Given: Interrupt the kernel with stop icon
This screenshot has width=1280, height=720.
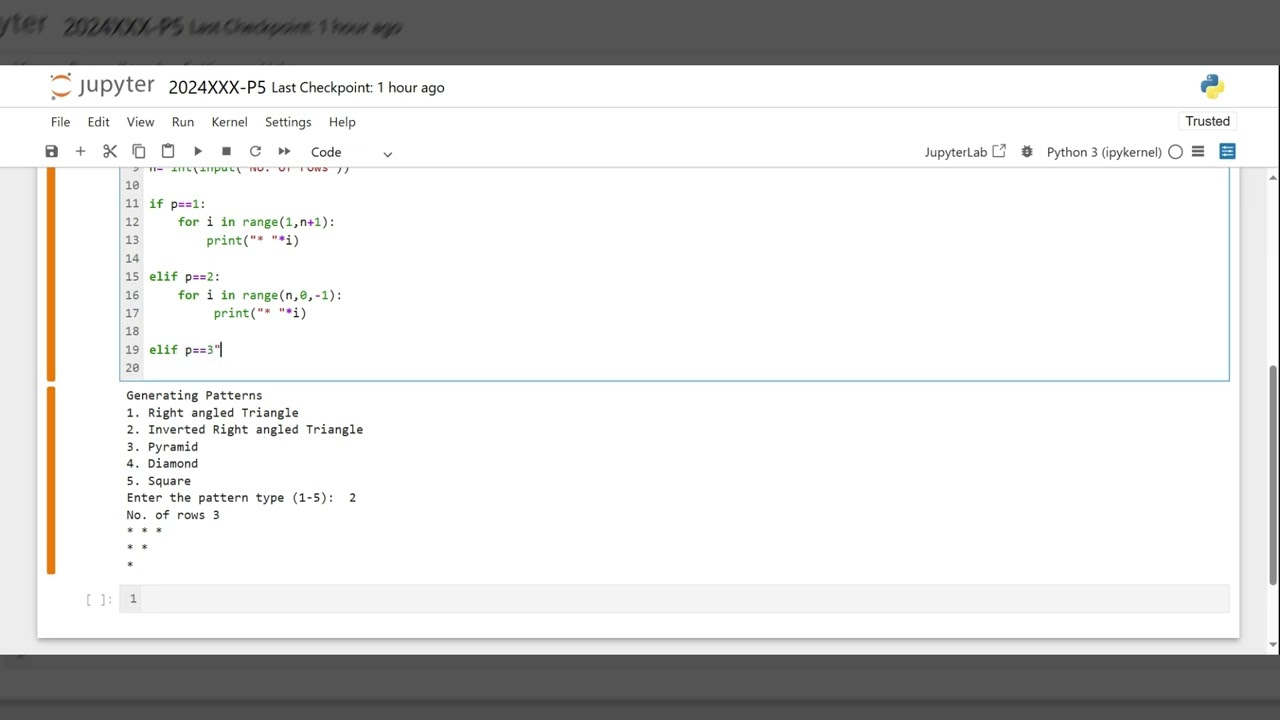Looking at the screenshot, I should (226, 152).
